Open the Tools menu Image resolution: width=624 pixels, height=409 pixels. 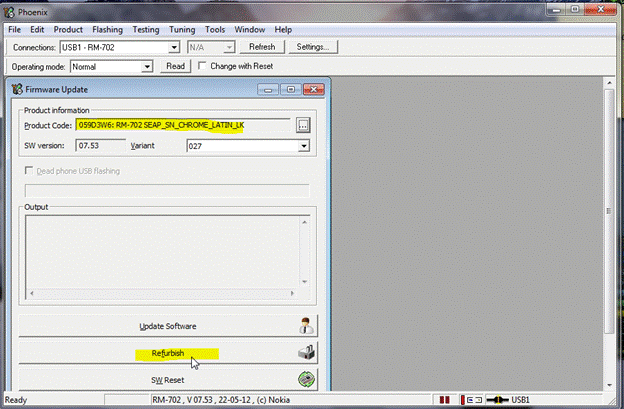(x=215, y=30)
